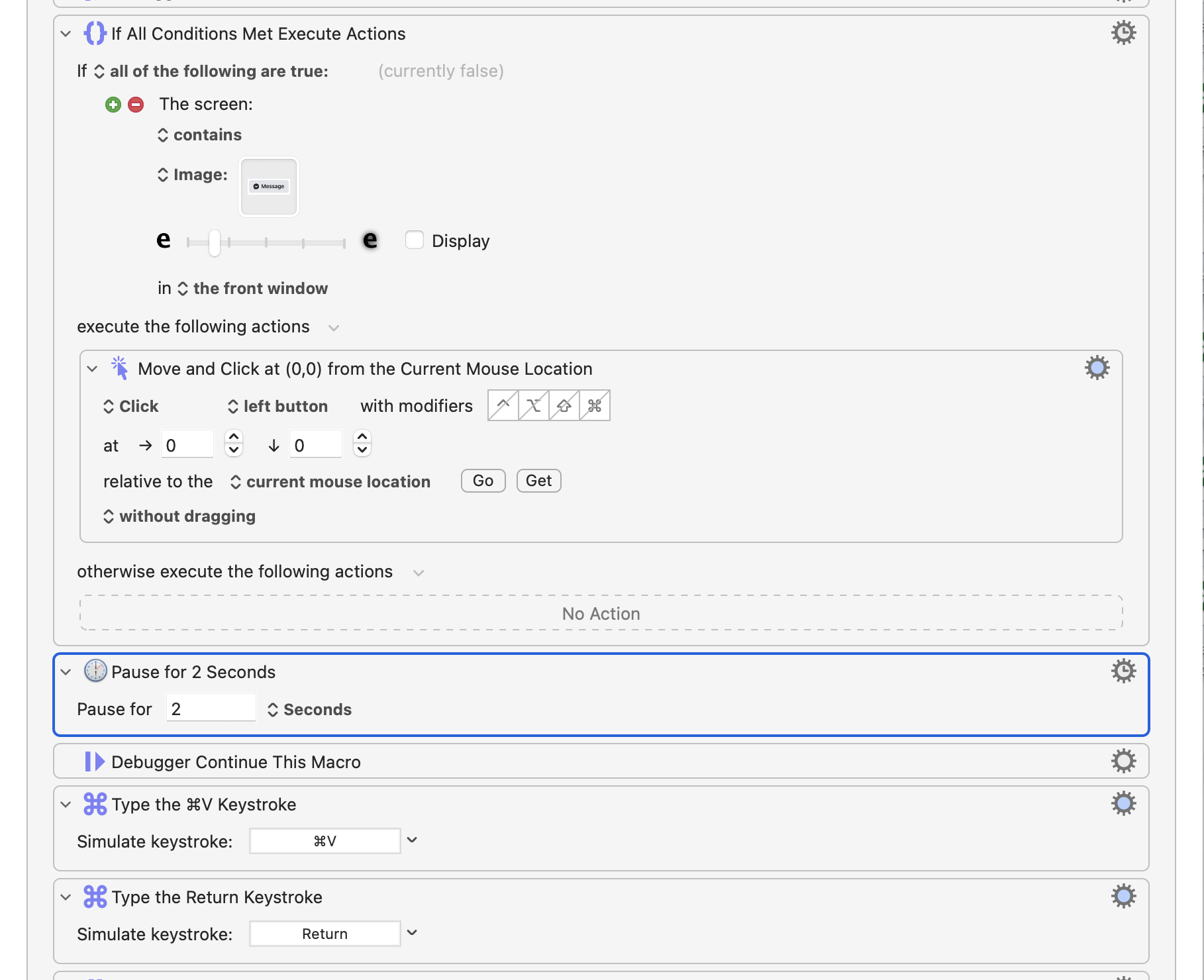Screen dimensions: 1204x980
Task: Toggle the Option modifier box
Action: click(534, 405)
